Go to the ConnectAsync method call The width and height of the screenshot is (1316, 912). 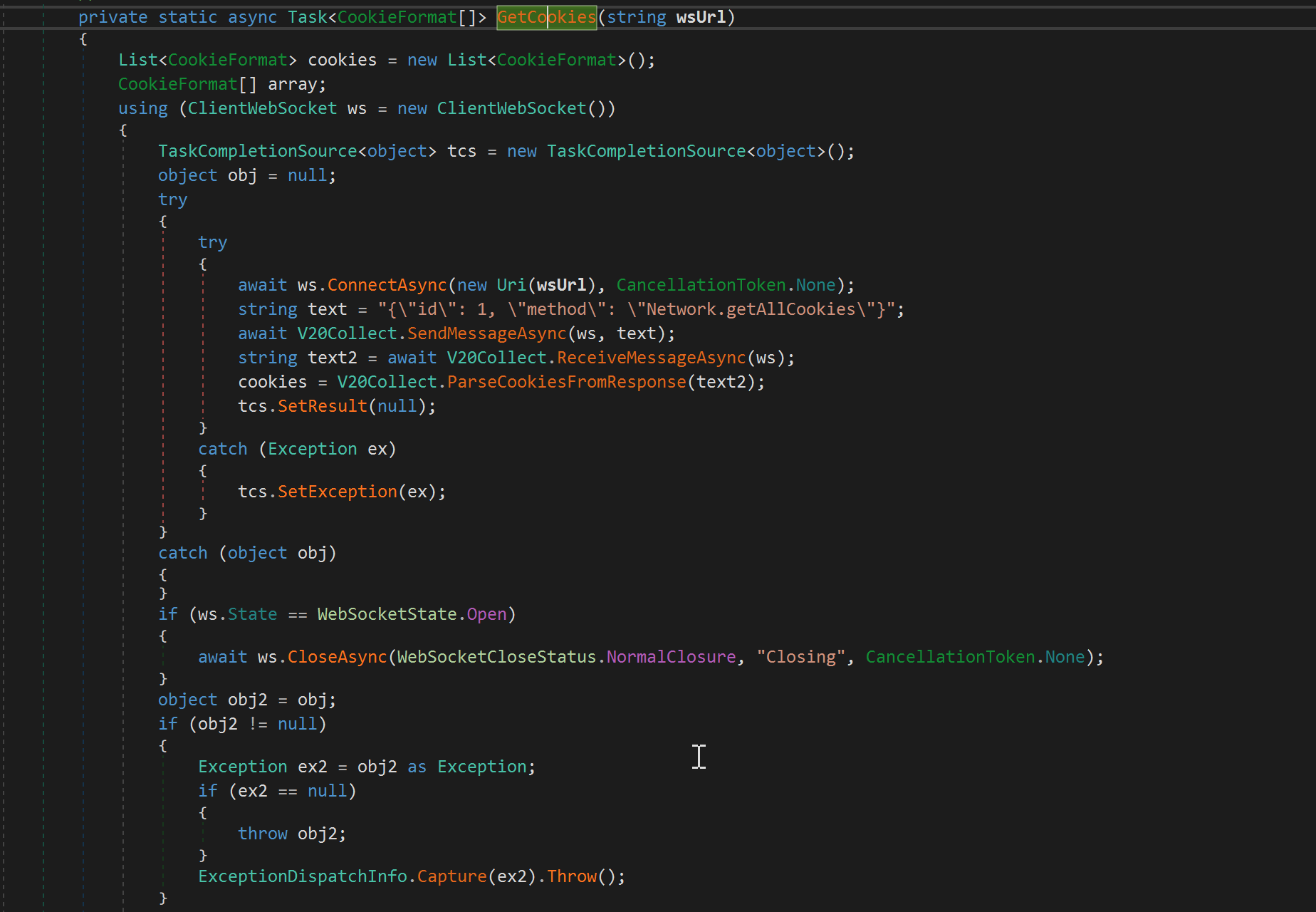[387, 285]
